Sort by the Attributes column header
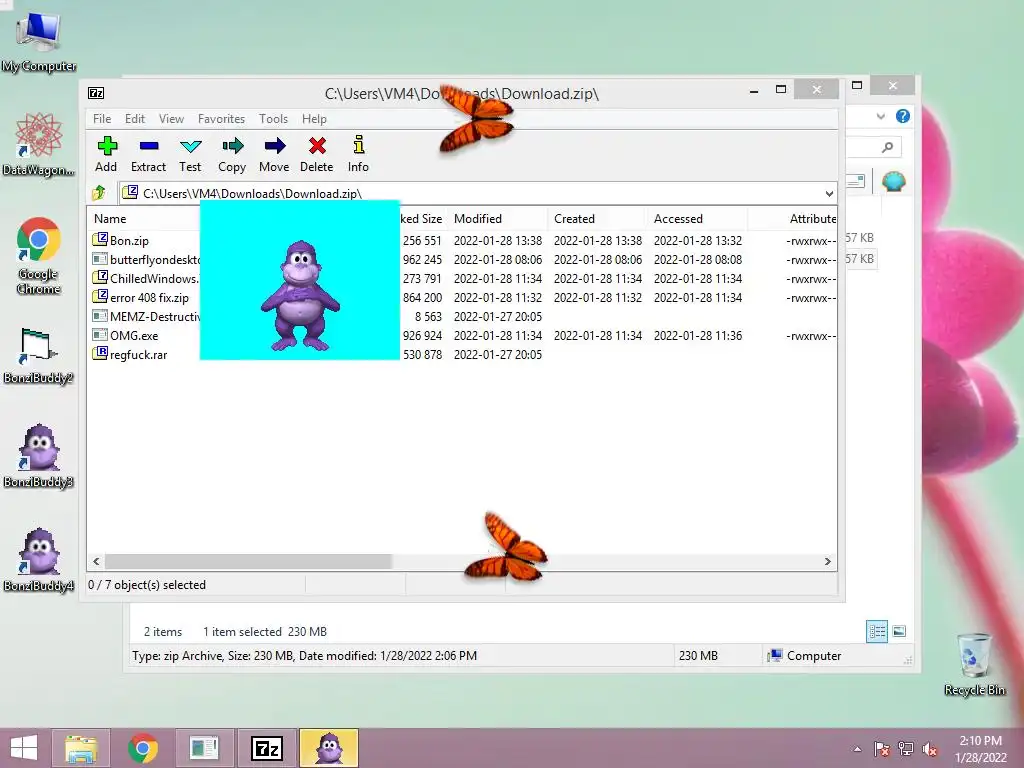 click(811, 219)
